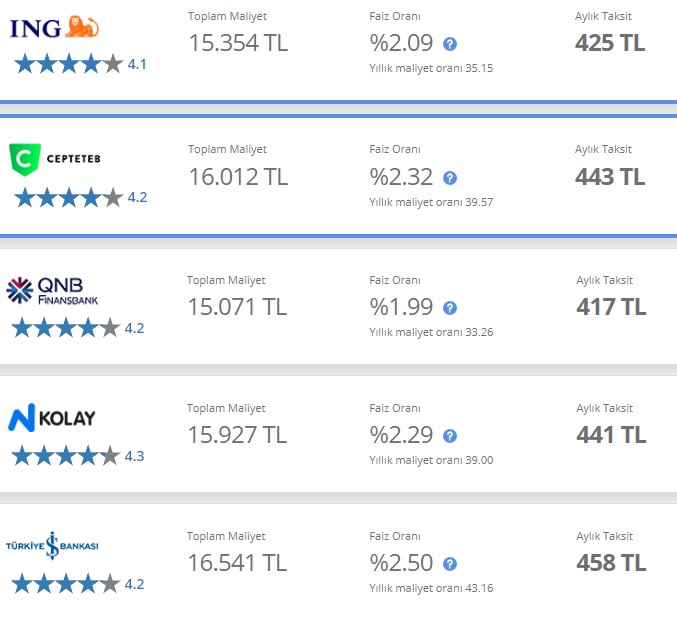
Task: Click İş Bankası 4.2 star rating
Action: tap(78, 583)
